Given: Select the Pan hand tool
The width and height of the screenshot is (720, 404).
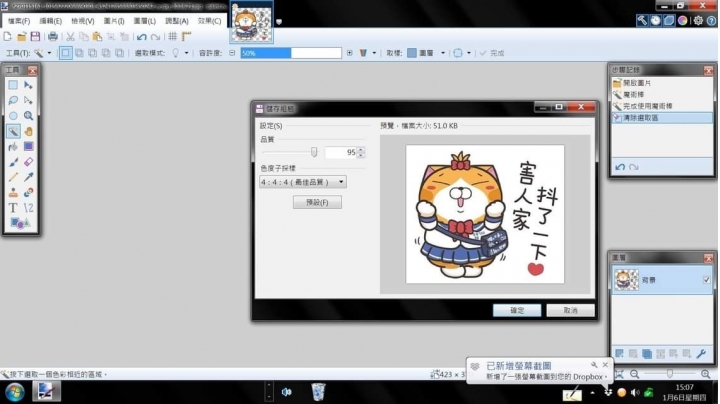Looking at the screenshot, I should 28,131.
